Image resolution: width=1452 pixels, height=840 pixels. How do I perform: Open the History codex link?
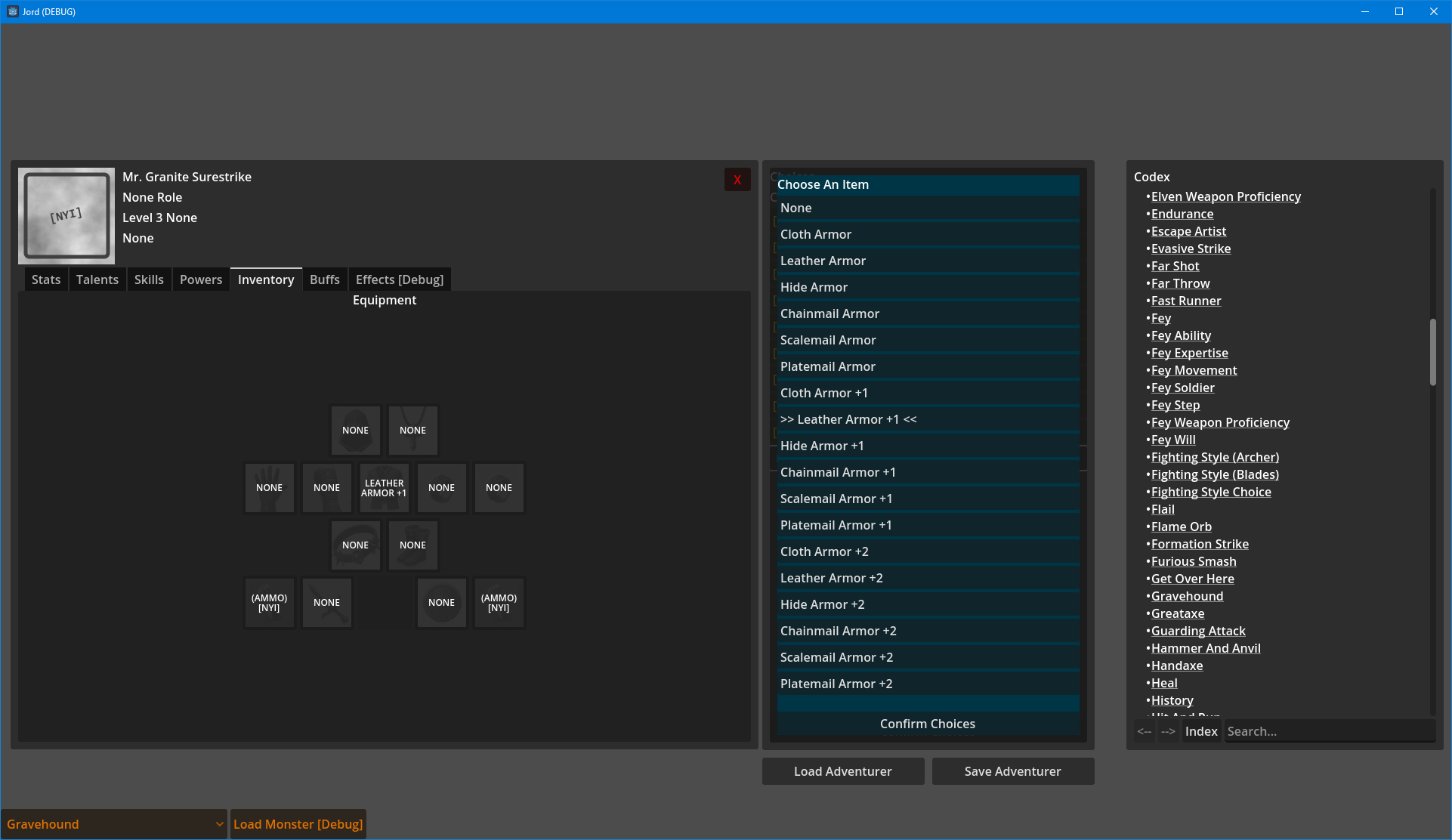pyautogui.click(x=1172, y=700)
